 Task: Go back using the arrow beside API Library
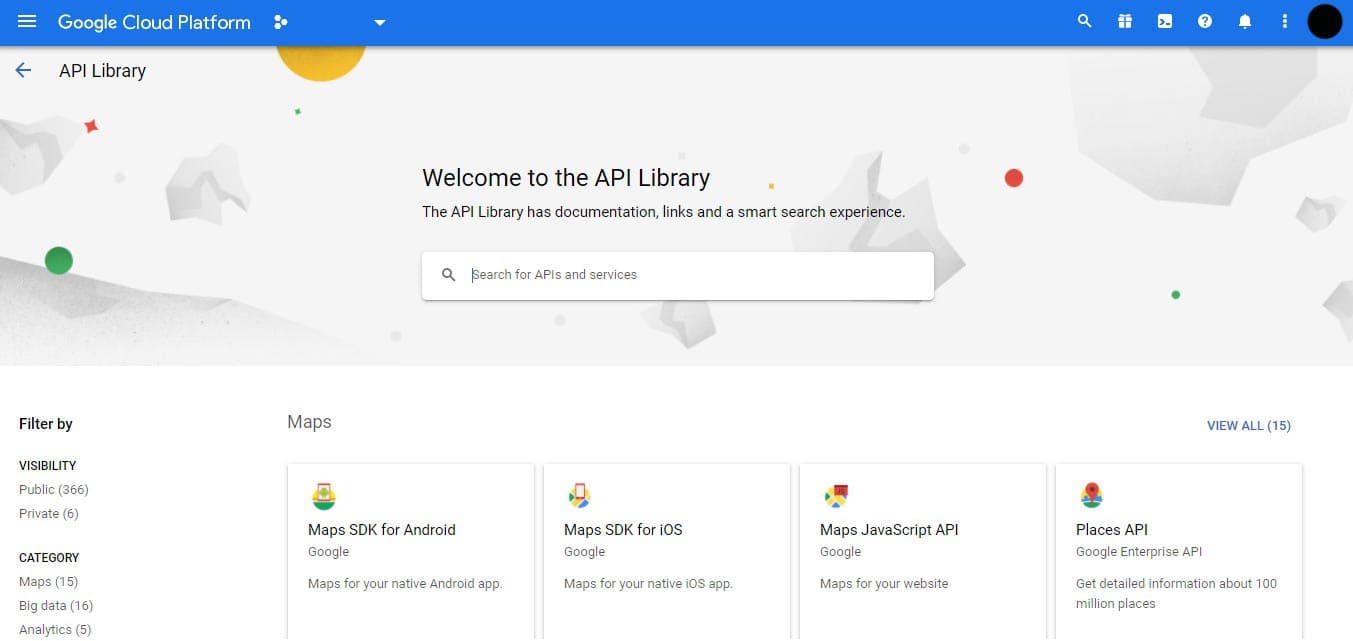(x=22, y=69)
